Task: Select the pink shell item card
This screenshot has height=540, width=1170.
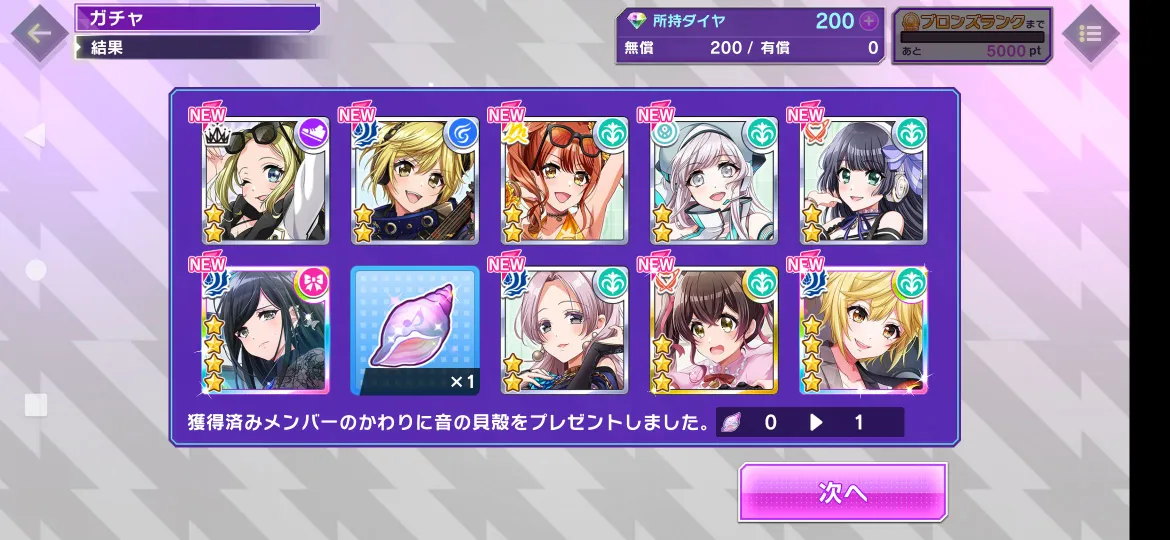Action: 415,330
